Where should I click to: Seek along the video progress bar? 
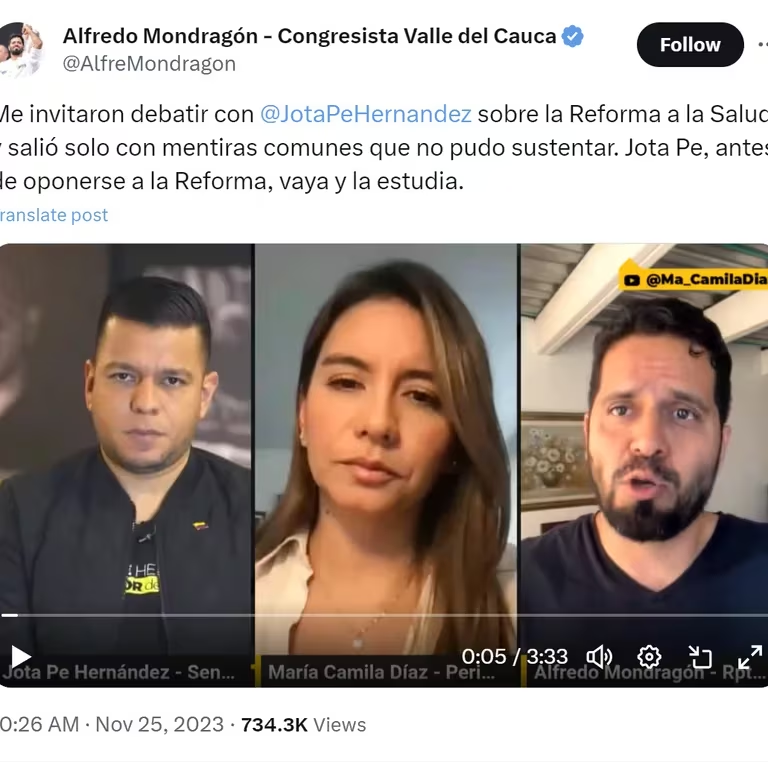(x=384, y=615)
